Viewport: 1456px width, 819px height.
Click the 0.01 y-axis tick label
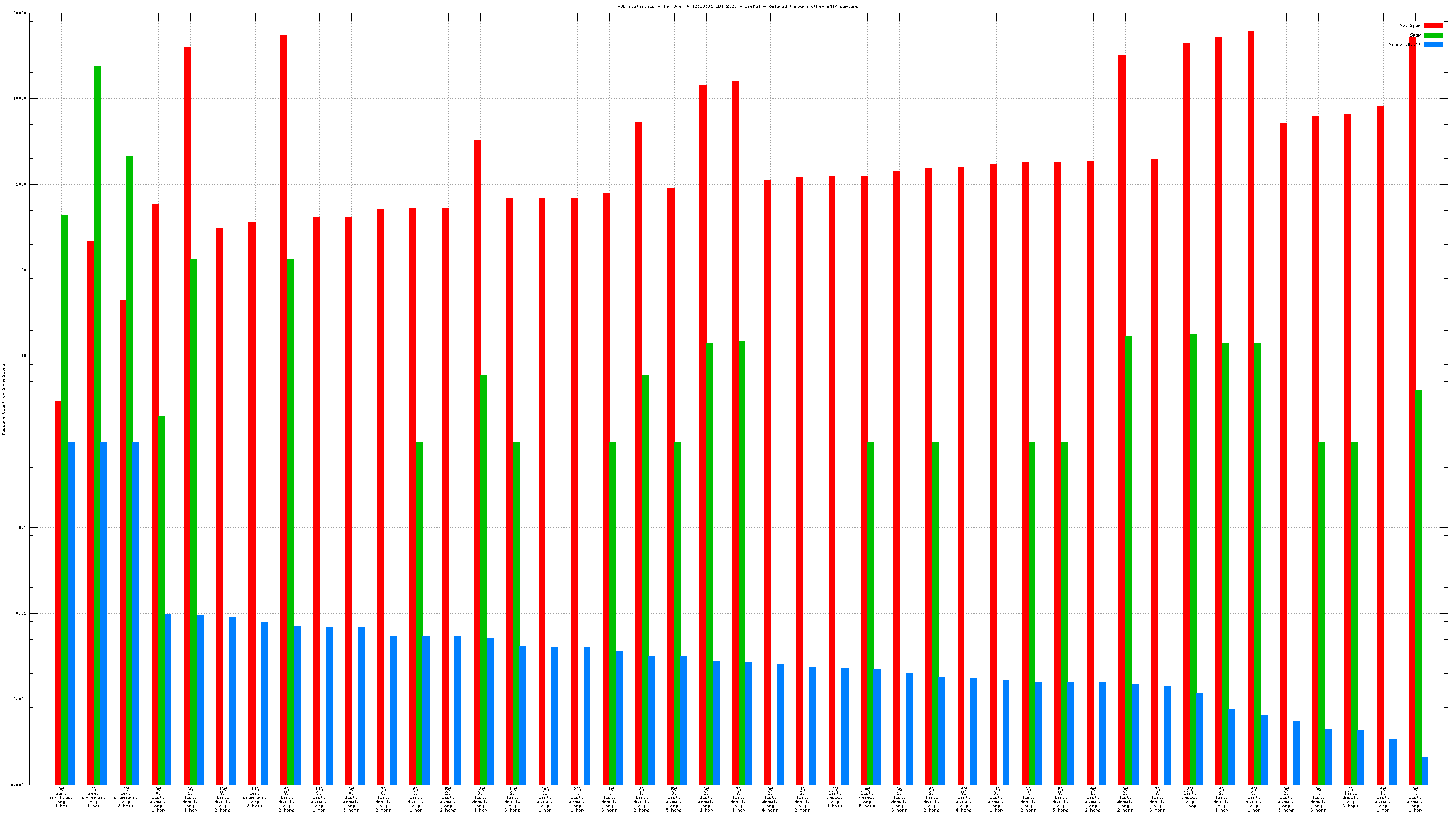tap(21, 613)
